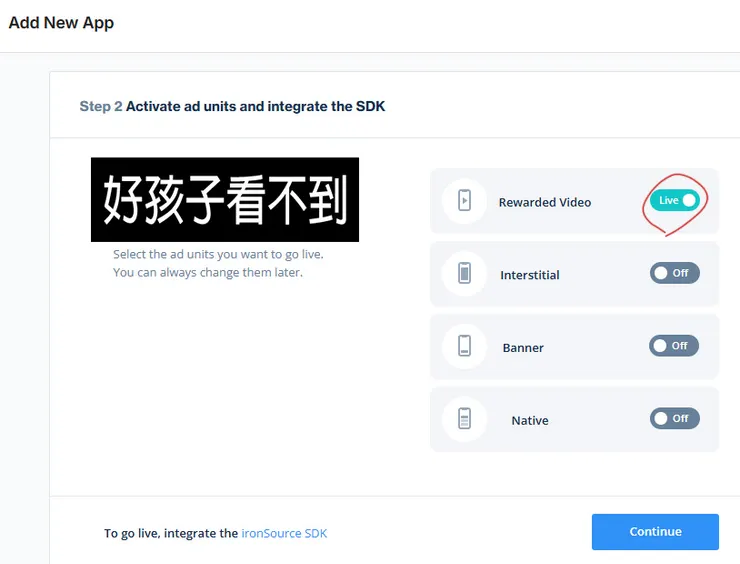740x564 pixels.
Task: Click 'To go live, integrate the' text
Action: coord(171,533)
